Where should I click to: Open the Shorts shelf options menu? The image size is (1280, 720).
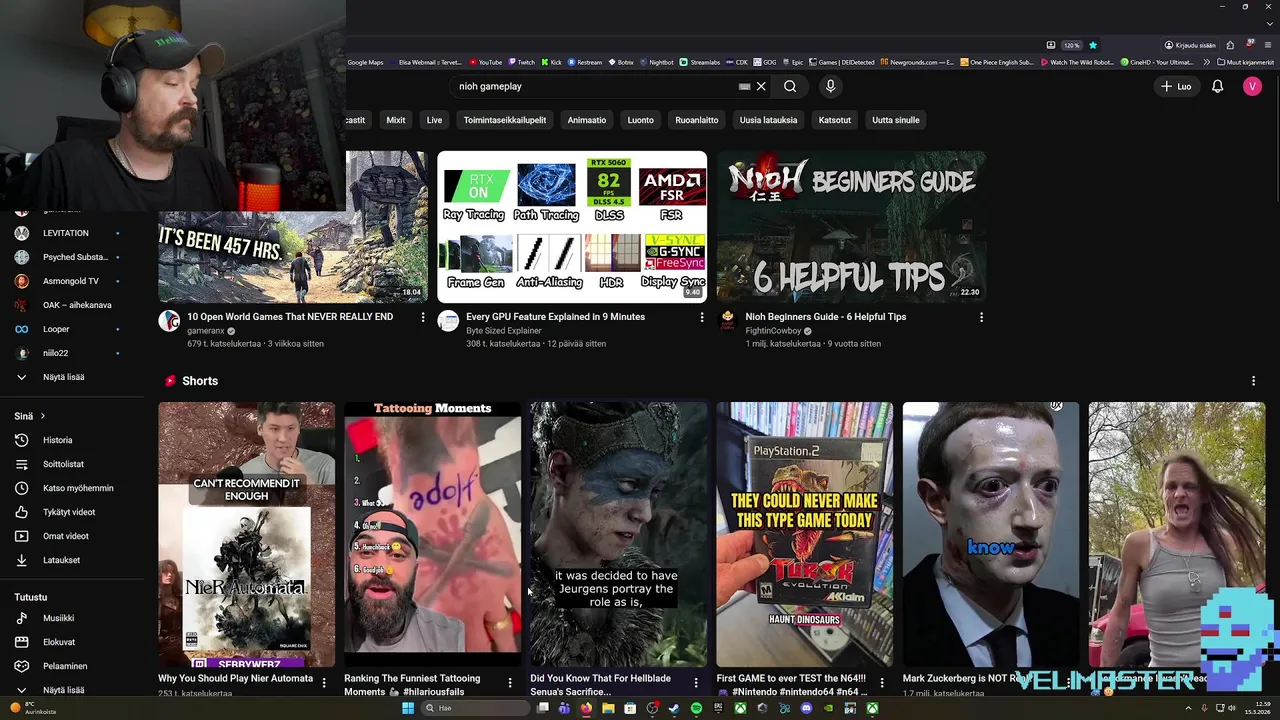1253,381
